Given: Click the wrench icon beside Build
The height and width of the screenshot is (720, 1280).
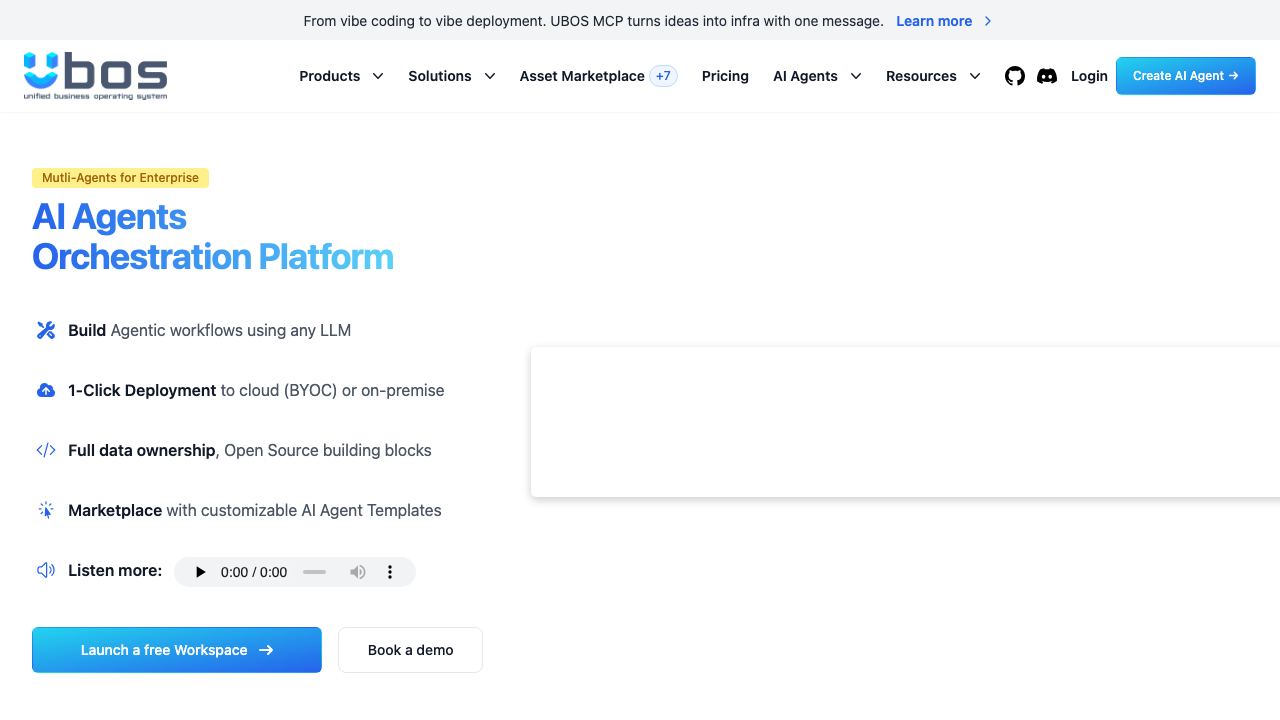Looking at the screenshot, I should 46,330.
